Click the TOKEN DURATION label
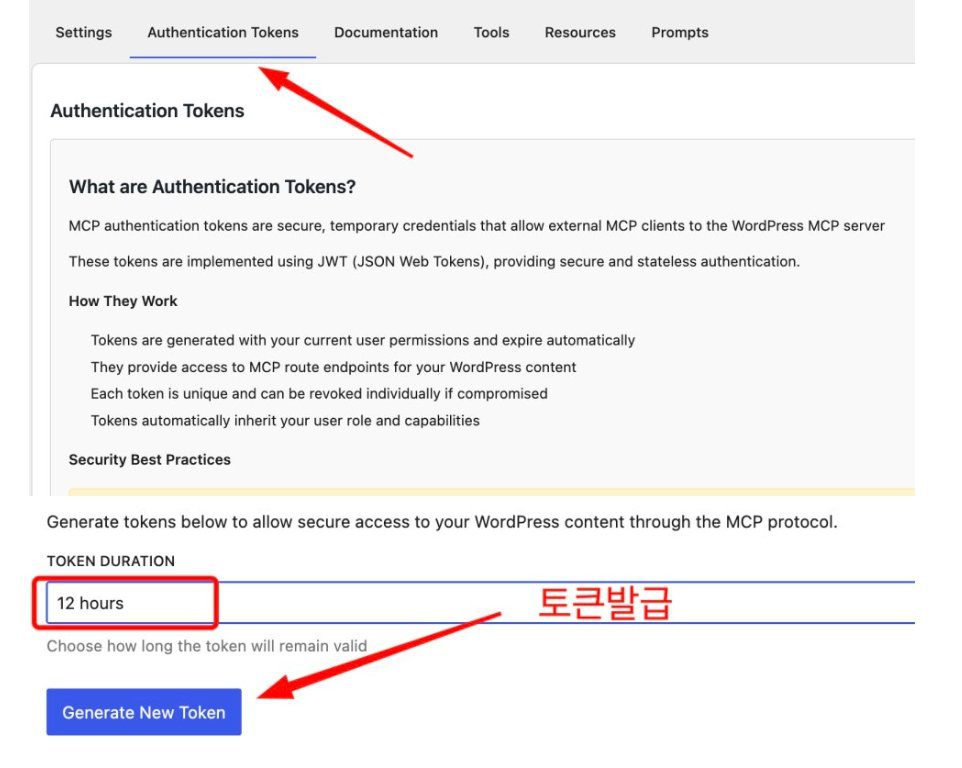This screenshot has height=768, width=962. [110, 561]
